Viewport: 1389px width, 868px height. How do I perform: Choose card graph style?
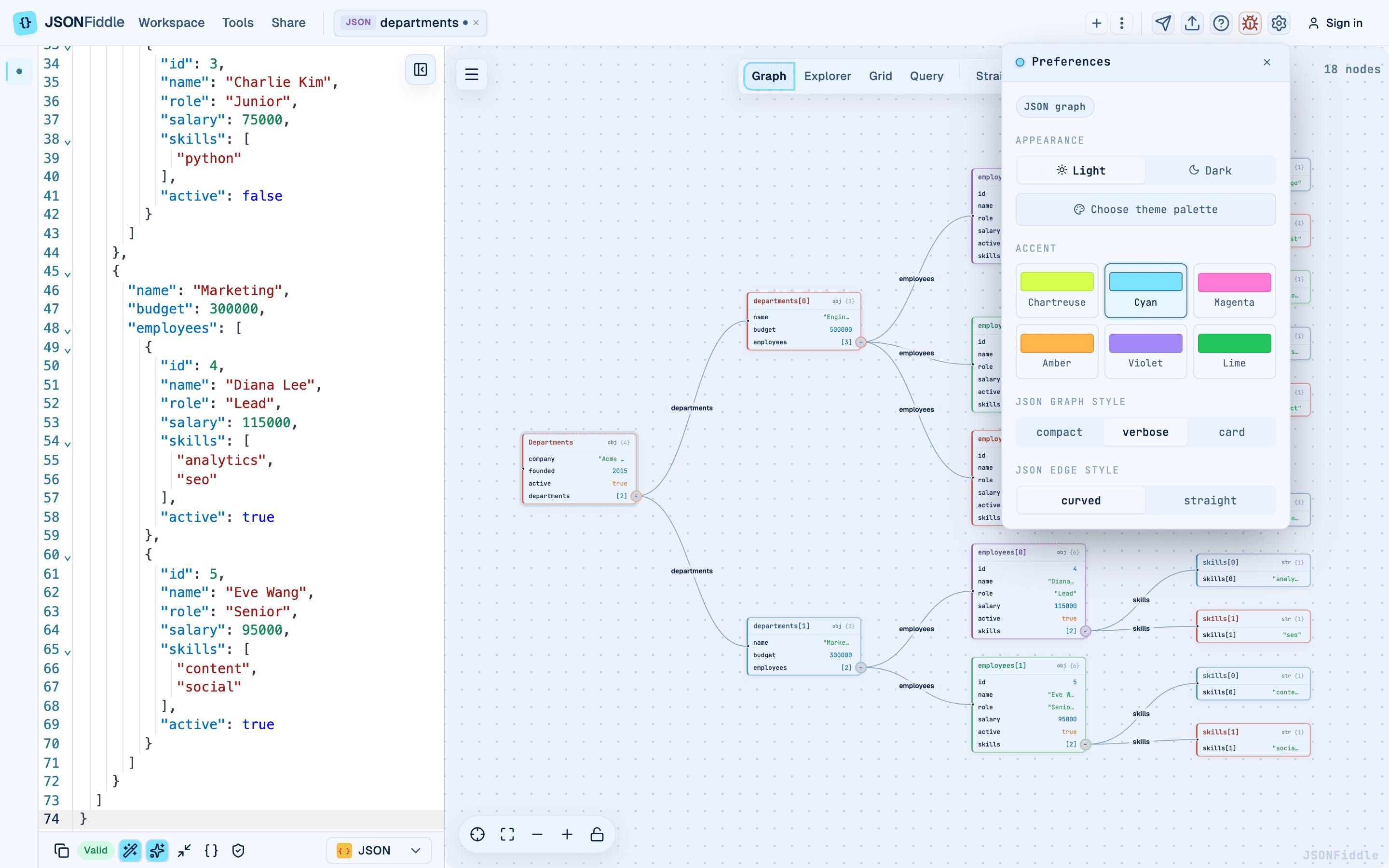point(1232,432)
